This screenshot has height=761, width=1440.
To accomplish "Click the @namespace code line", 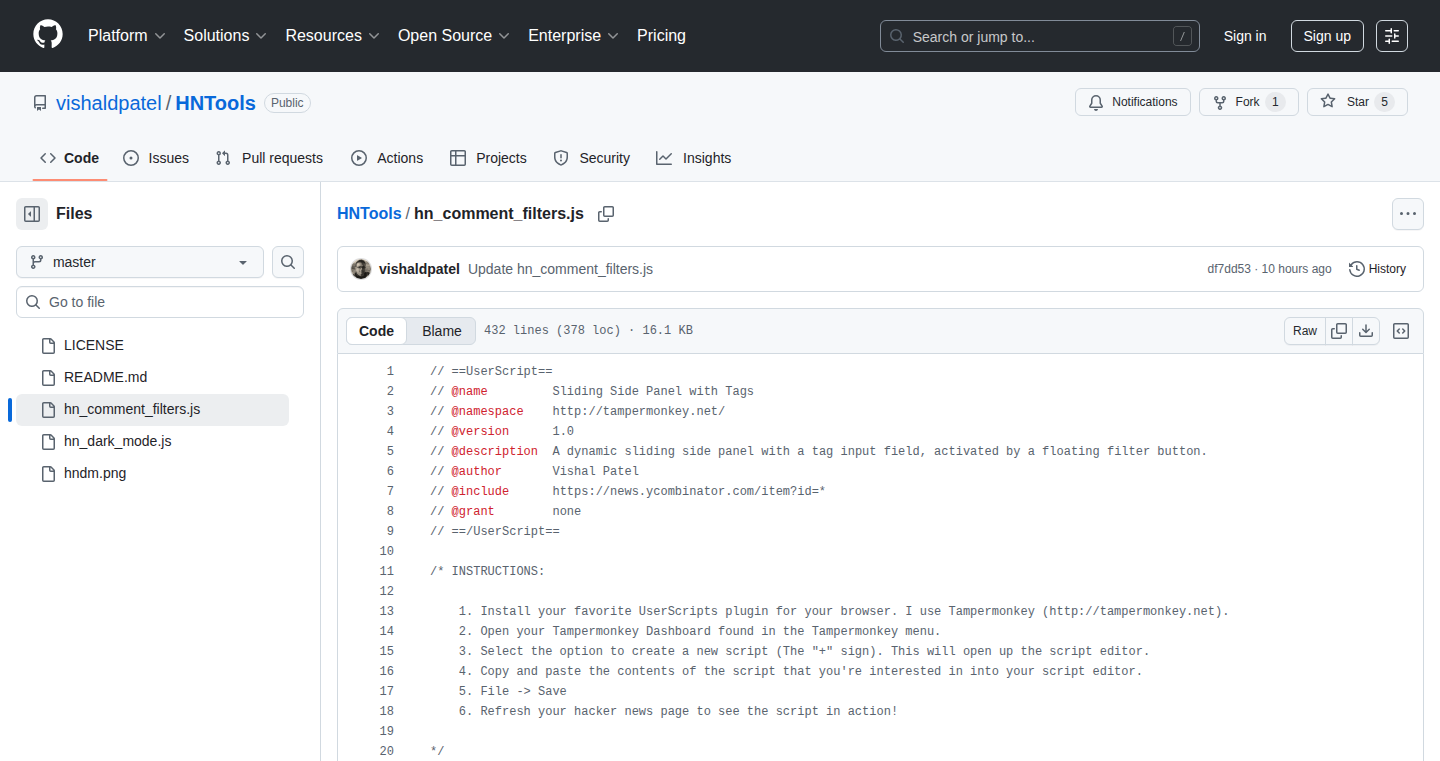I will 577,411.
